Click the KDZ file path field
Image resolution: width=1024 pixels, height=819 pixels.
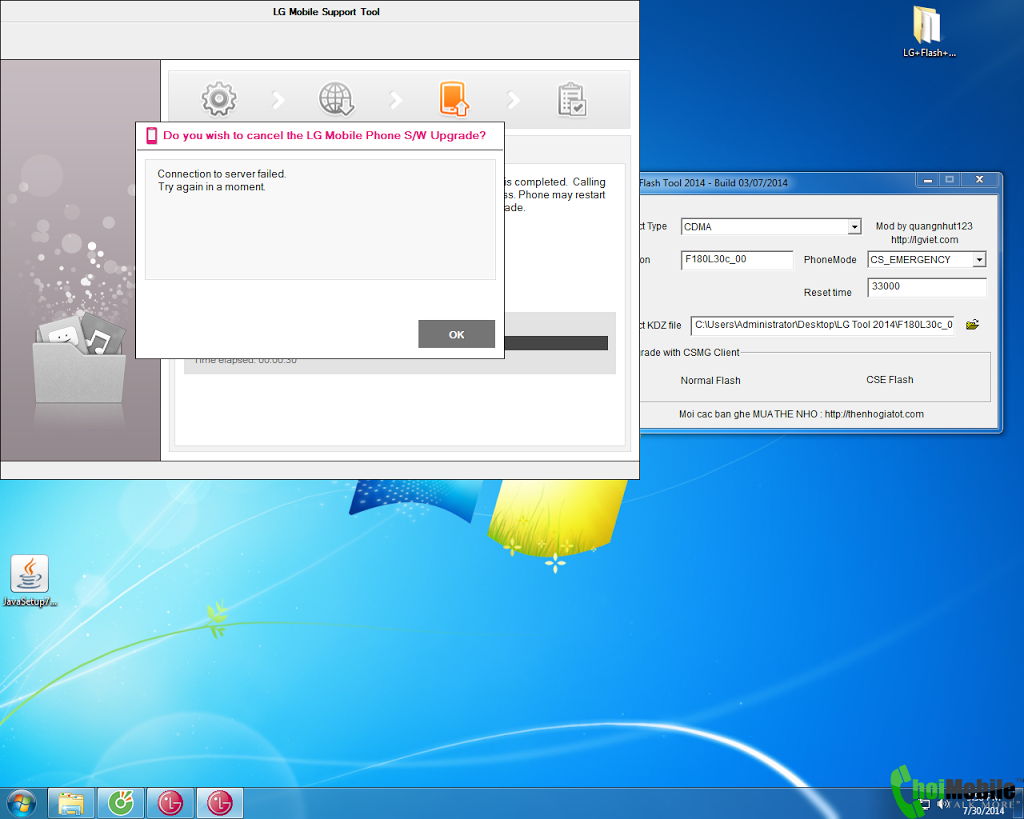[x=822, y=325]
